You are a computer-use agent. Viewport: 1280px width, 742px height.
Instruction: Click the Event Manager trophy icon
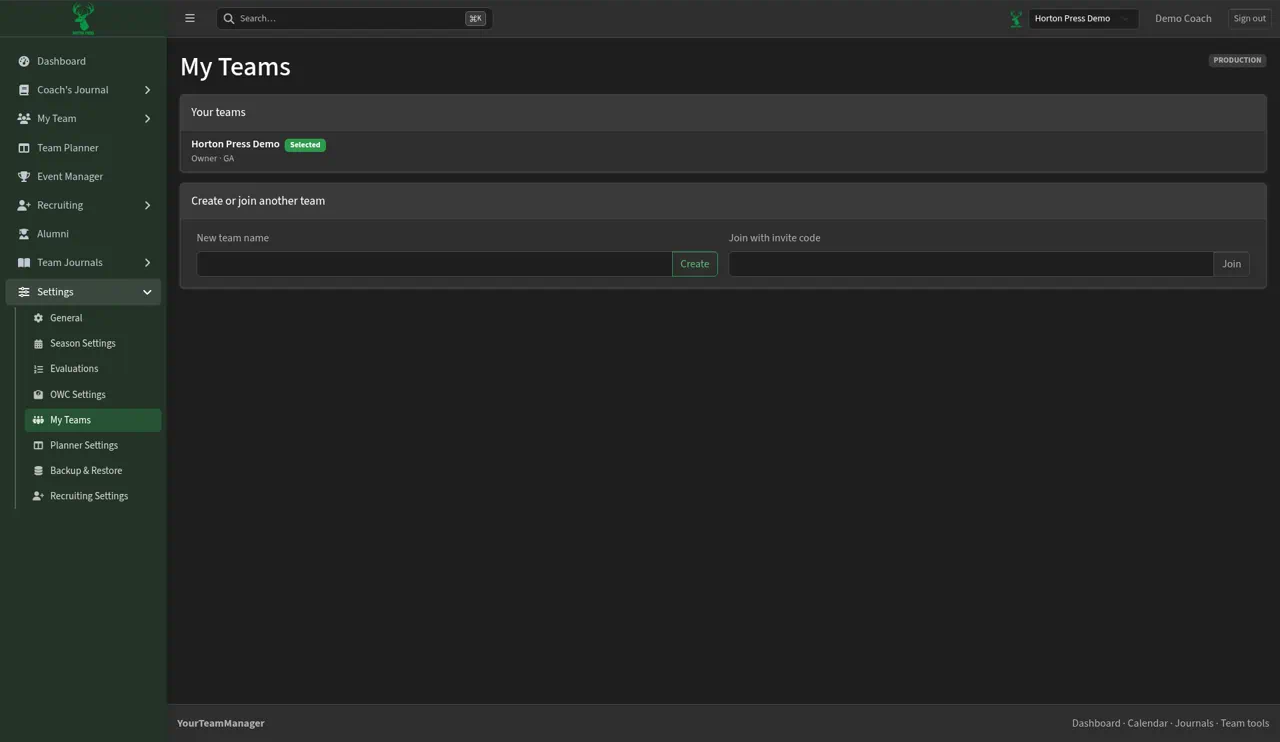tap(24, 177)
